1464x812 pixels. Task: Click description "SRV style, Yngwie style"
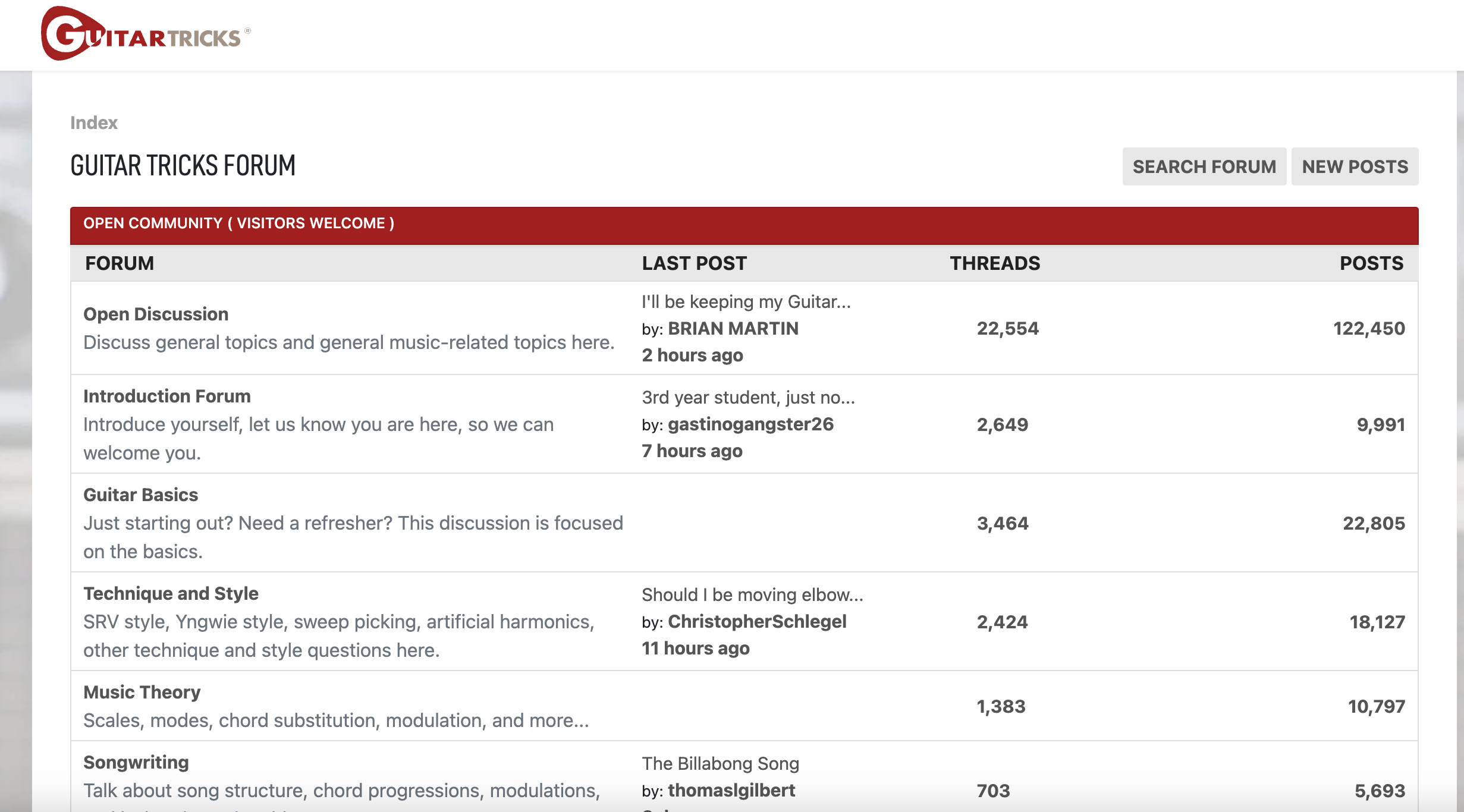click(339, 636)
